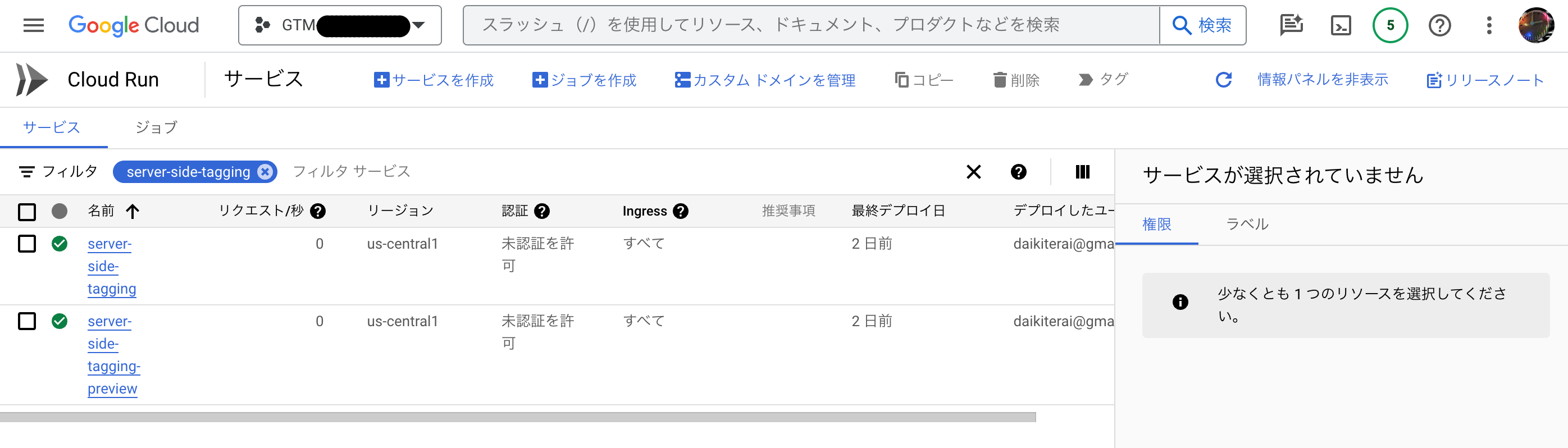This screenshot has width=1568, height=448.
Task: Toggle the select-all header checkbox
Action: [27, 211]
